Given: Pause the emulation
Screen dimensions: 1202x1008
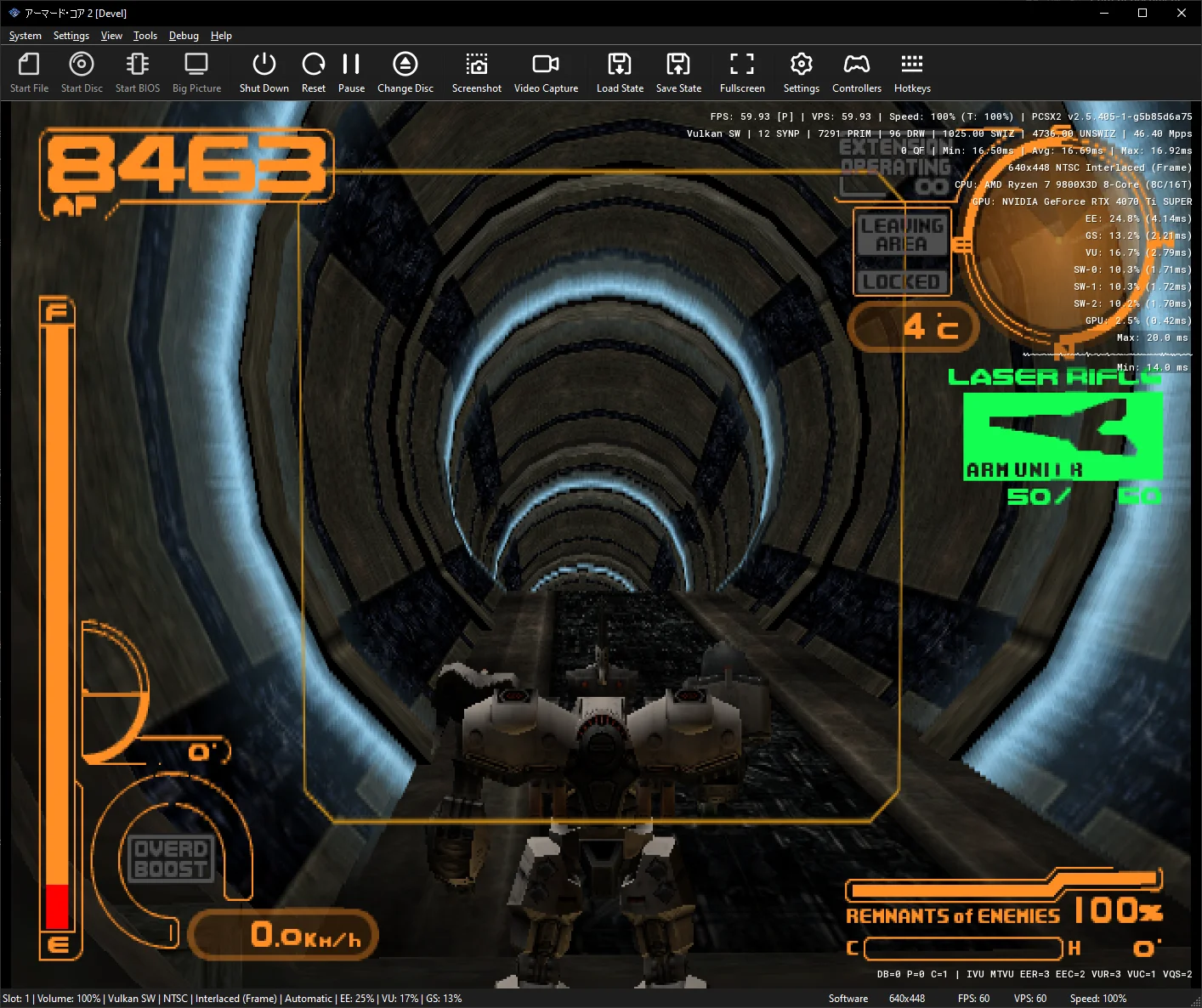Looking at the screenshot, I should (x=351, y=72).
